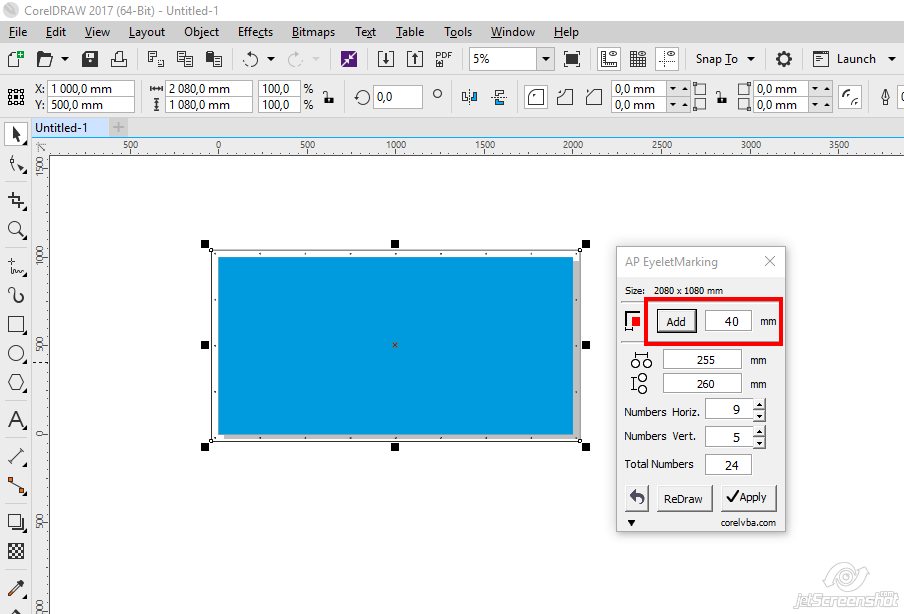Viewport: 904px width, 614px height.
Task: Open the Effects menu
Action: [255, 32]
